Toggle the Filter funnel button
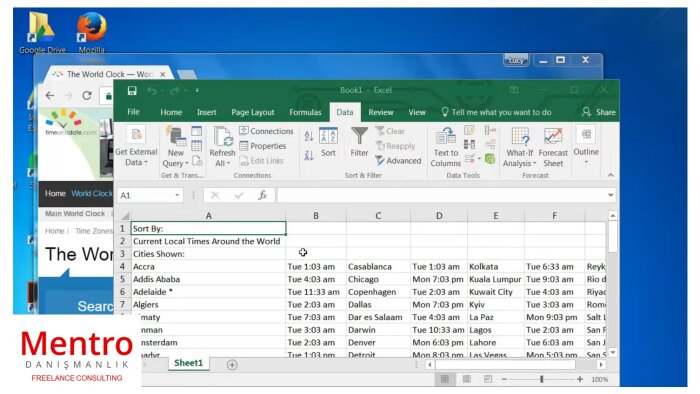The height and width of the screenshot is (394, 700). tap(359, 142)
